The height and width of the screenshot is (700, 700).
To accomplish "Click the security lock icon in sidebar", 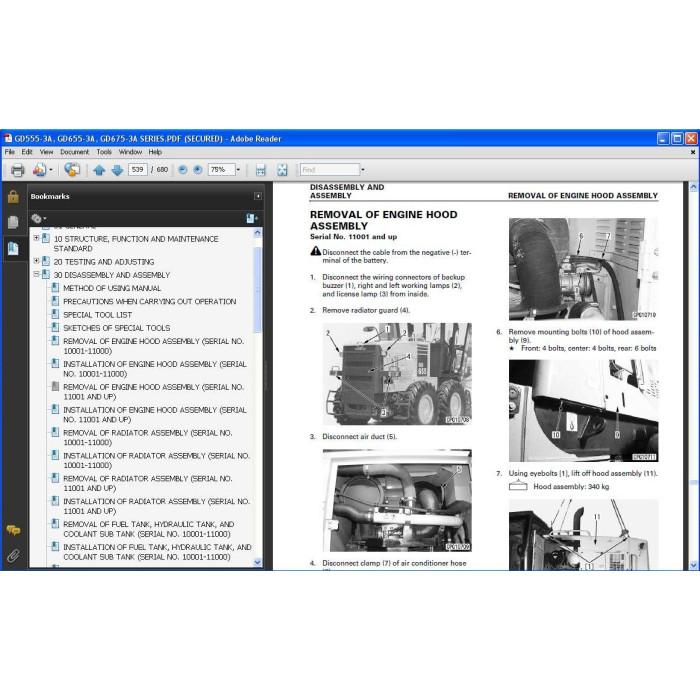I will click(13, 196).
